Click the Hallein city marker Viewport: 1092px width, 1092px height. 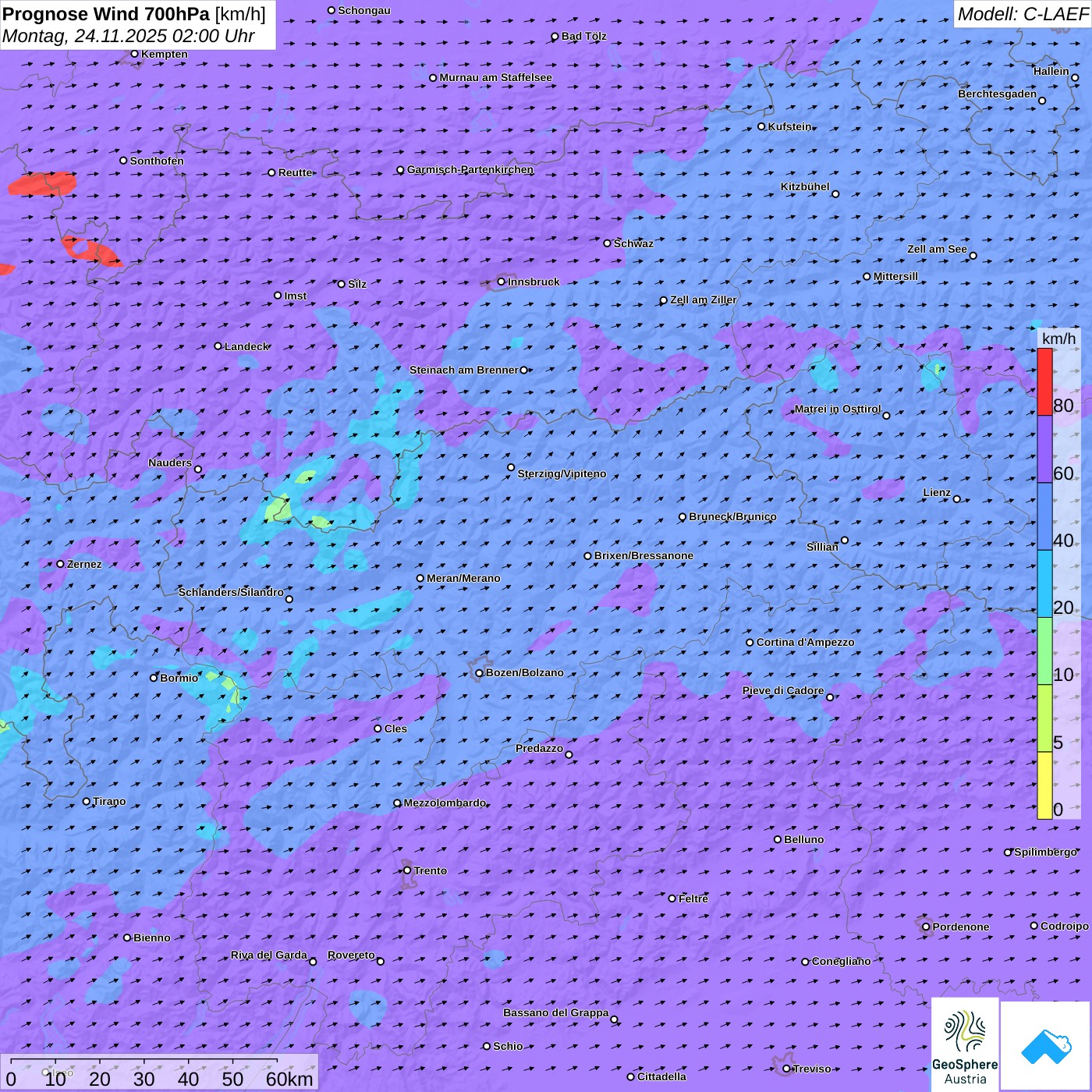coord(1075,77)
